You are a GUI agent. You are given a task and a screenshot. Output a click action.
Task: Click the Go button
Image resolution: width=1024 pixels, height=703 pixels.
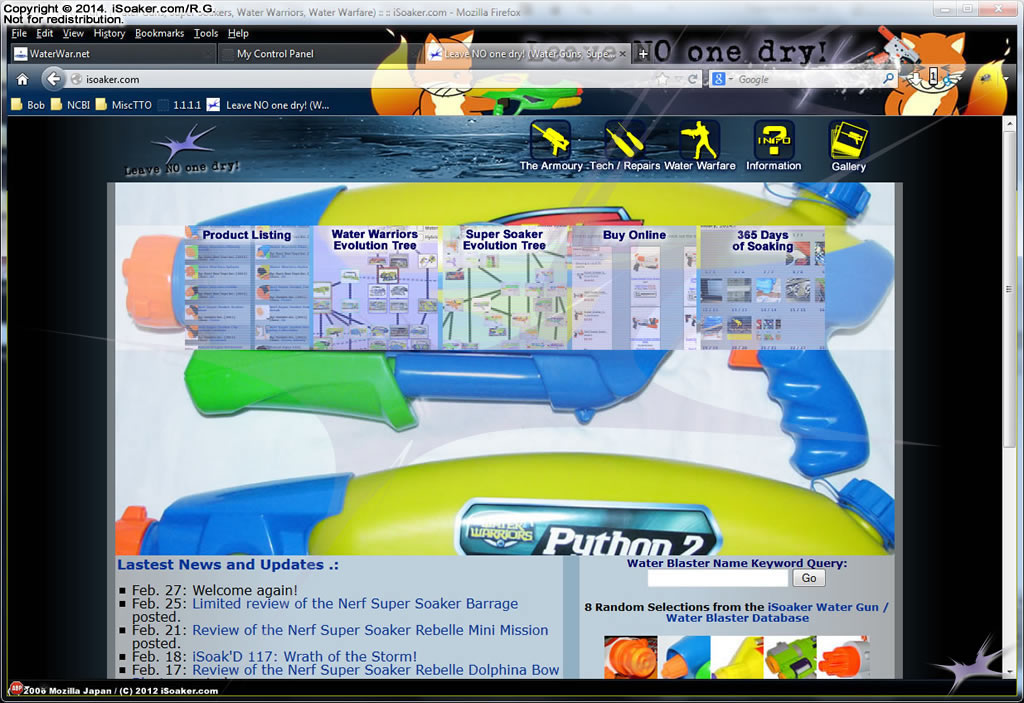click(x=809, y=578)
